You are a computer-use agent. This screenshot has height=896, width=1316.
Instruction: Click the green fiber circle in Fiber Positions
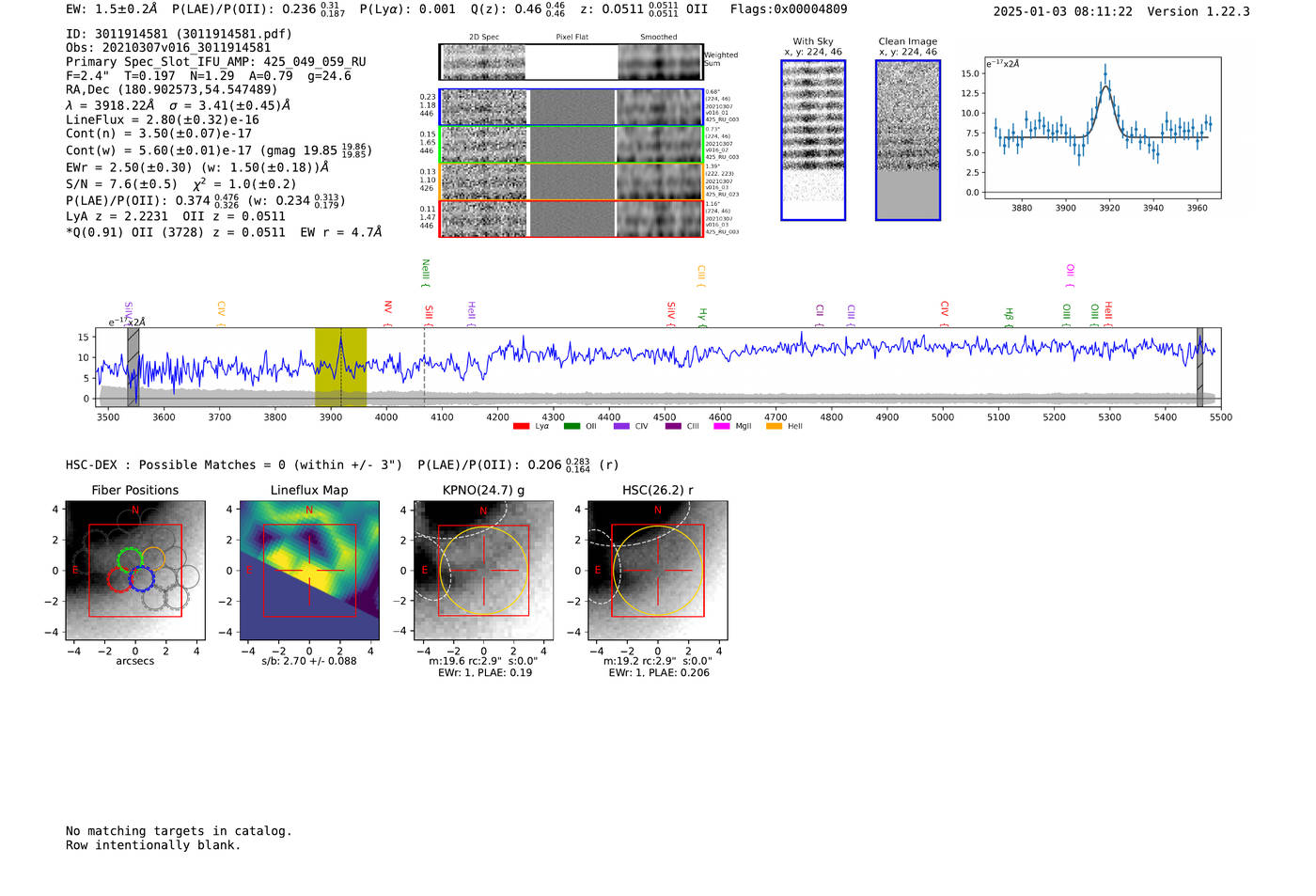pos(129,559)
